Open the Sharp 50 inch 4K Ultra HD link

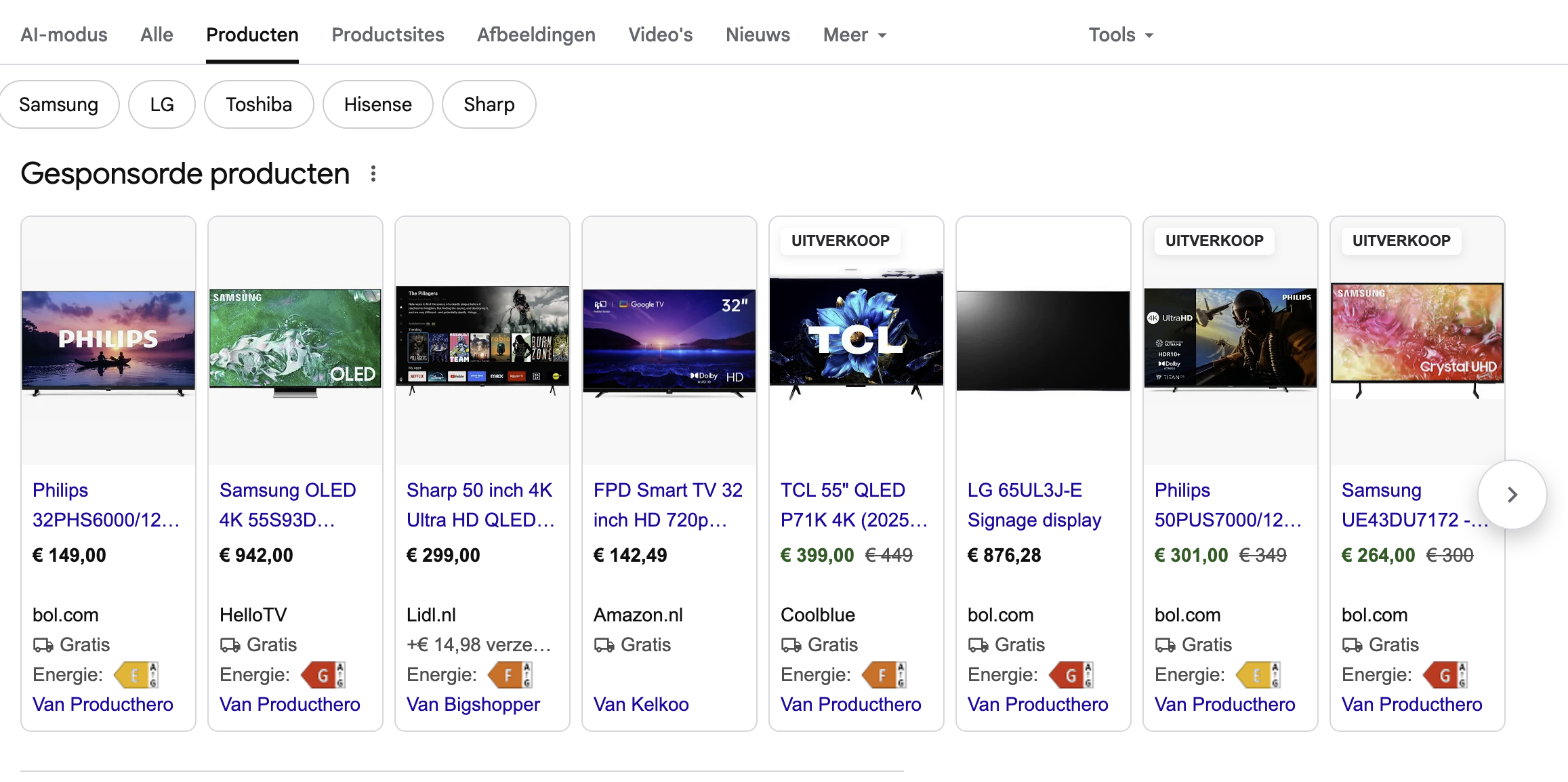click(x=481, y=505)
